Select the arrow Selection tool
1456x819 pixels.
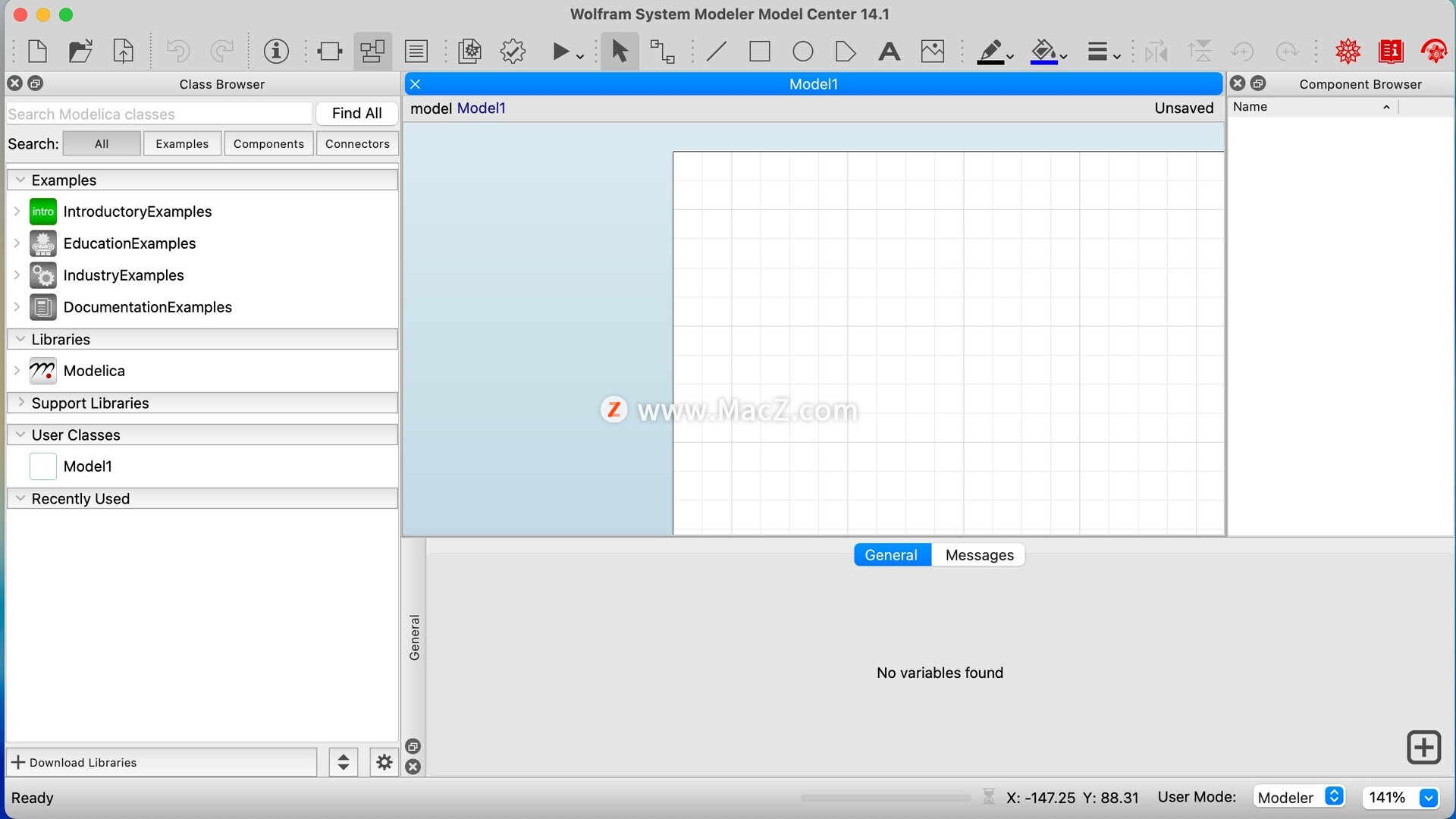(620, 52)
